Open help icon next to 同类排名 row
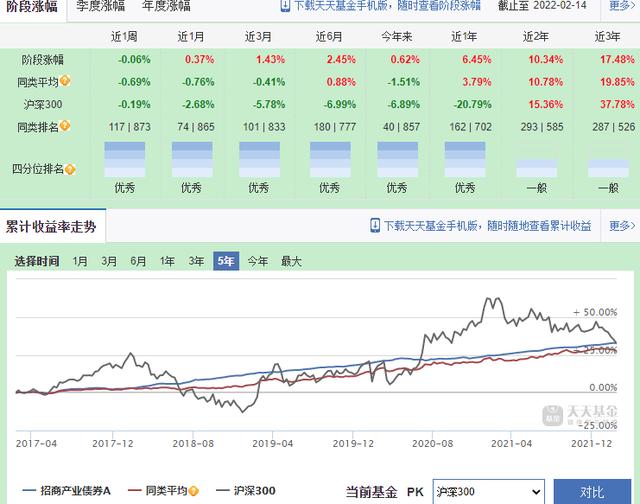640x504 pixels. [65, 126]
